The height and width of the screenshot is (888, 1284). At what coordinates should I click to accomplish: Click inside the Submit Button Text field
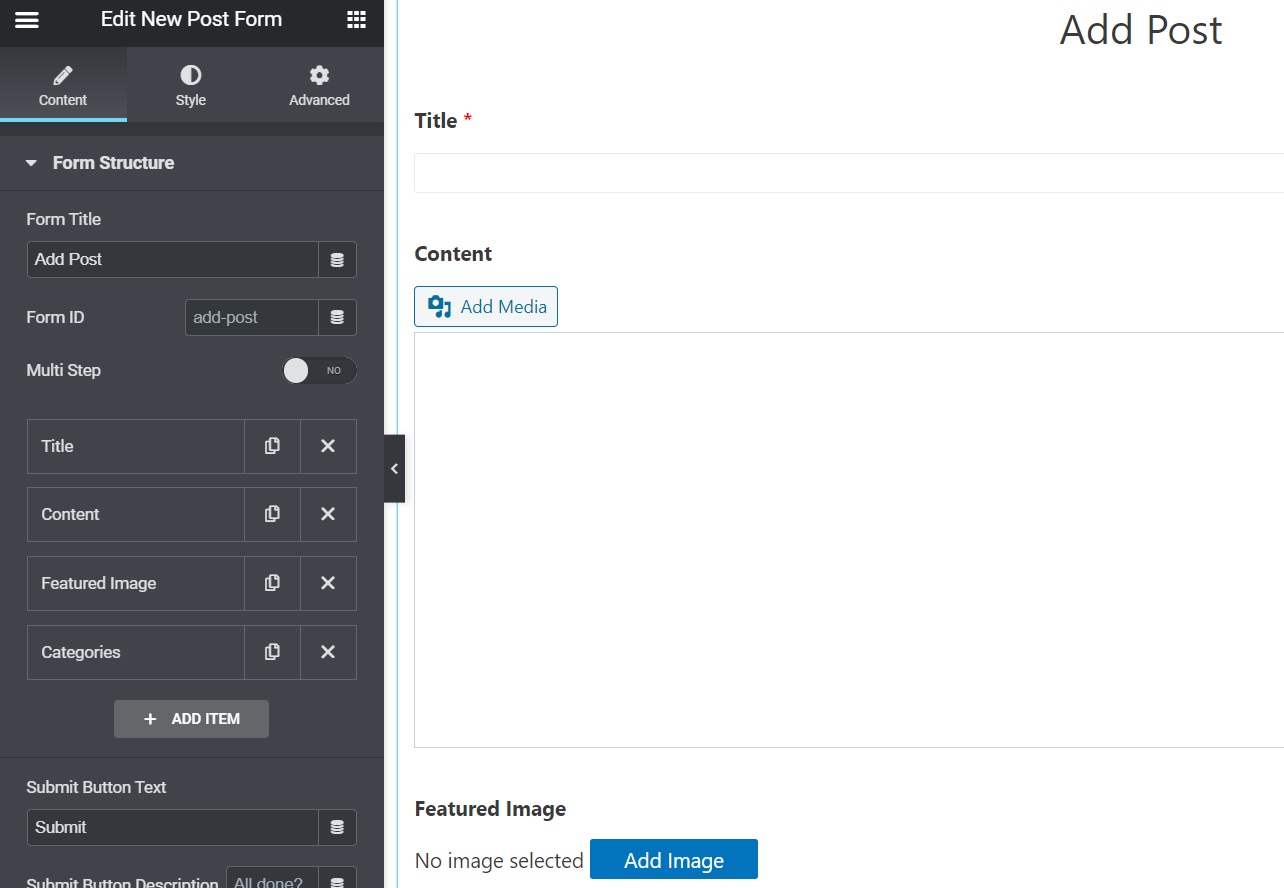click(170, 827)
